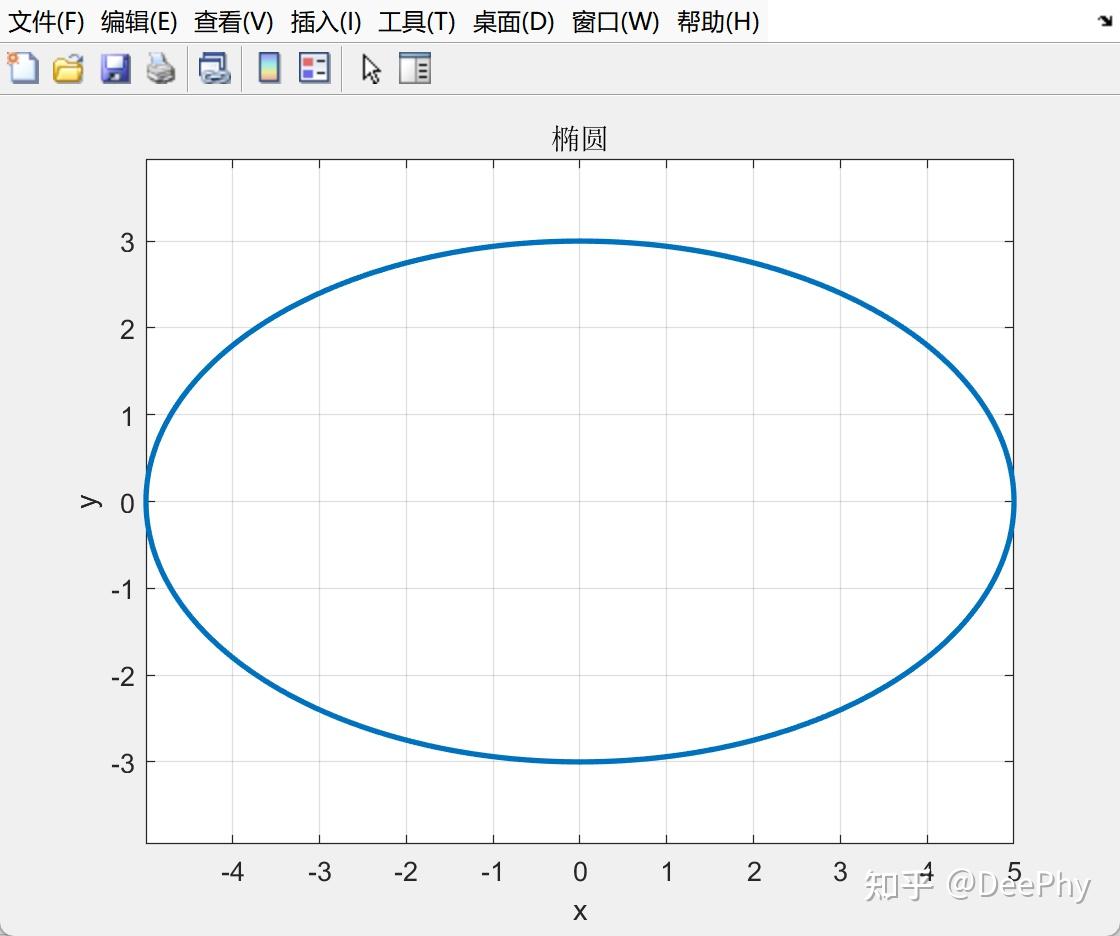
Task: Select the plot title 椭圆
Action: tap(579, 139)
